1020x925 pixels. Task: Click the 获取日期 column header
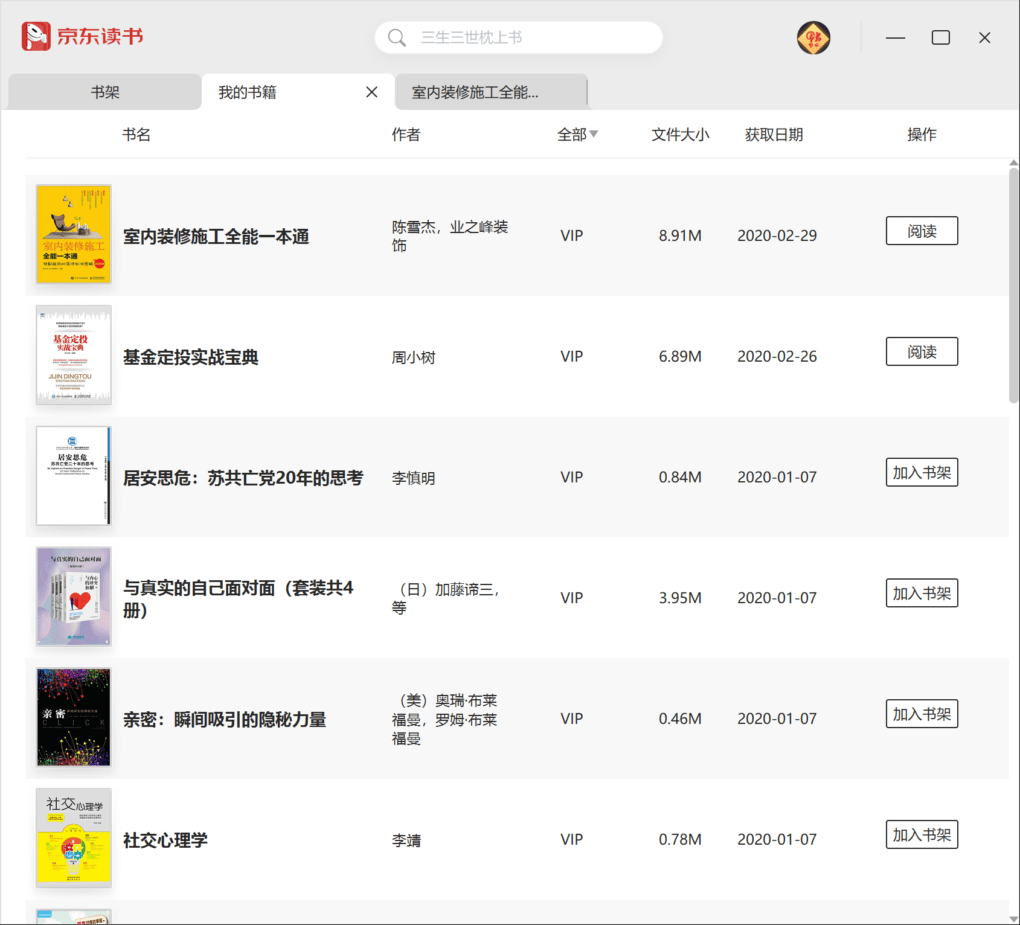tap(774, 135)
